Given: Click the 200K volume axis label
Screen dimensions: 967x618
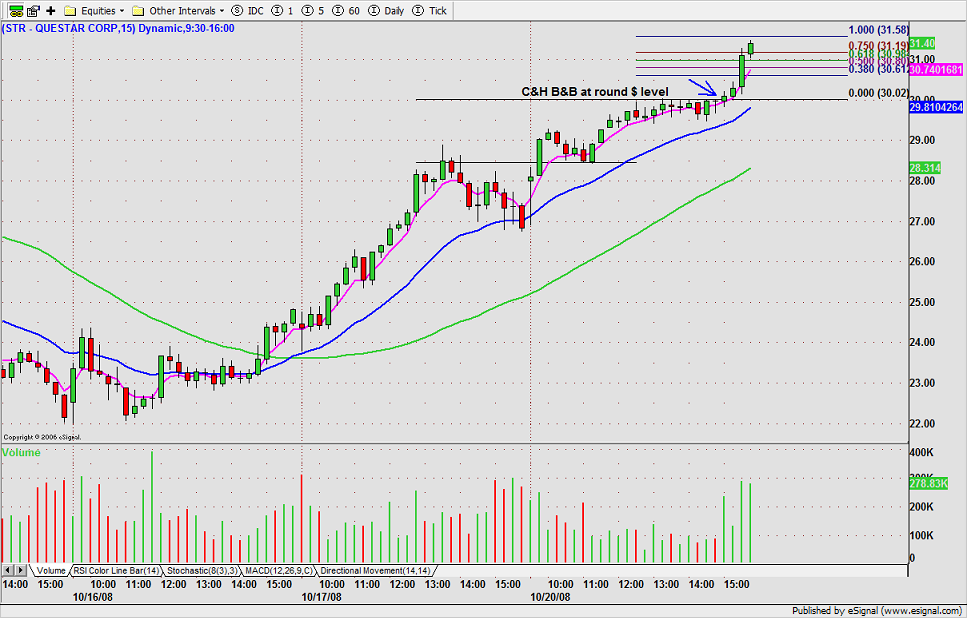Looking at the screenshot, I should click(921, 506).
